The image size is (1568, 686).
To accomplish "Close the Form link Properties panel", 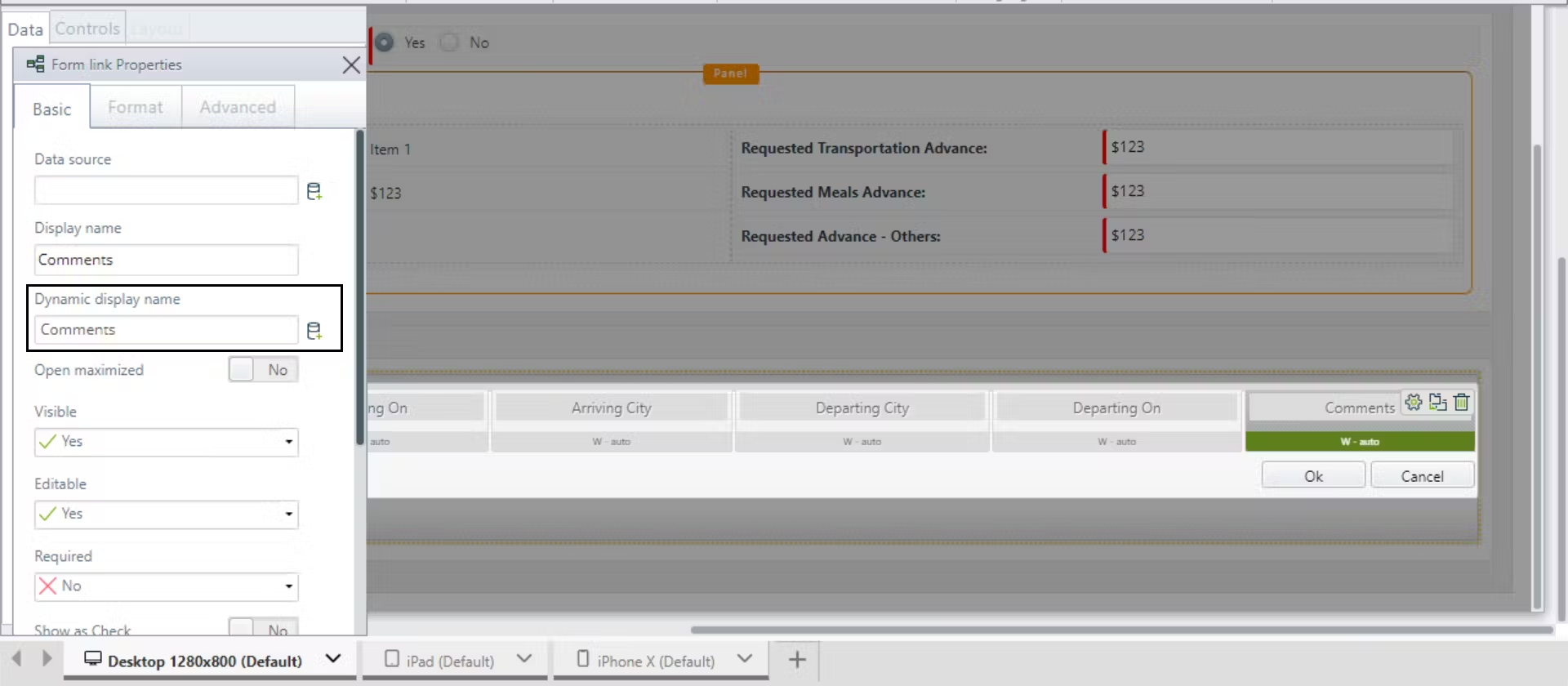I will coord(351,65).
